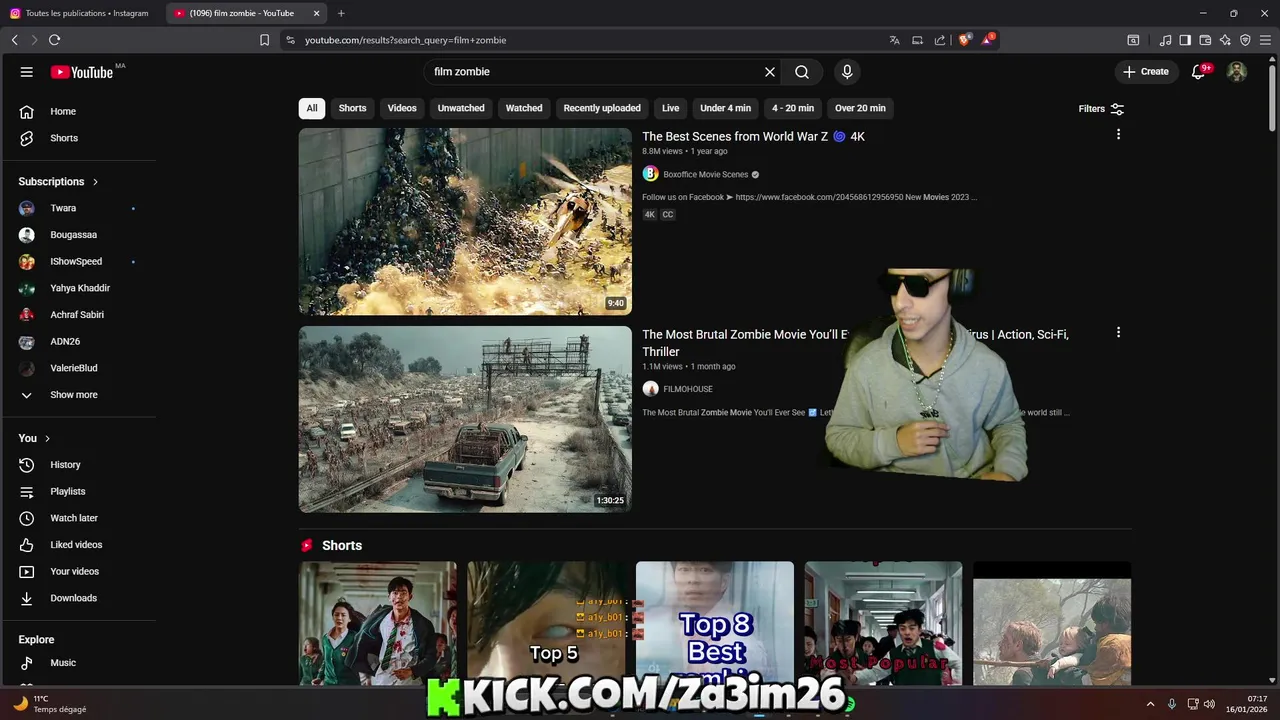1280x720 pixels.
Task: Reload the page
Action: pyautogui.click(x=54, y=40)
